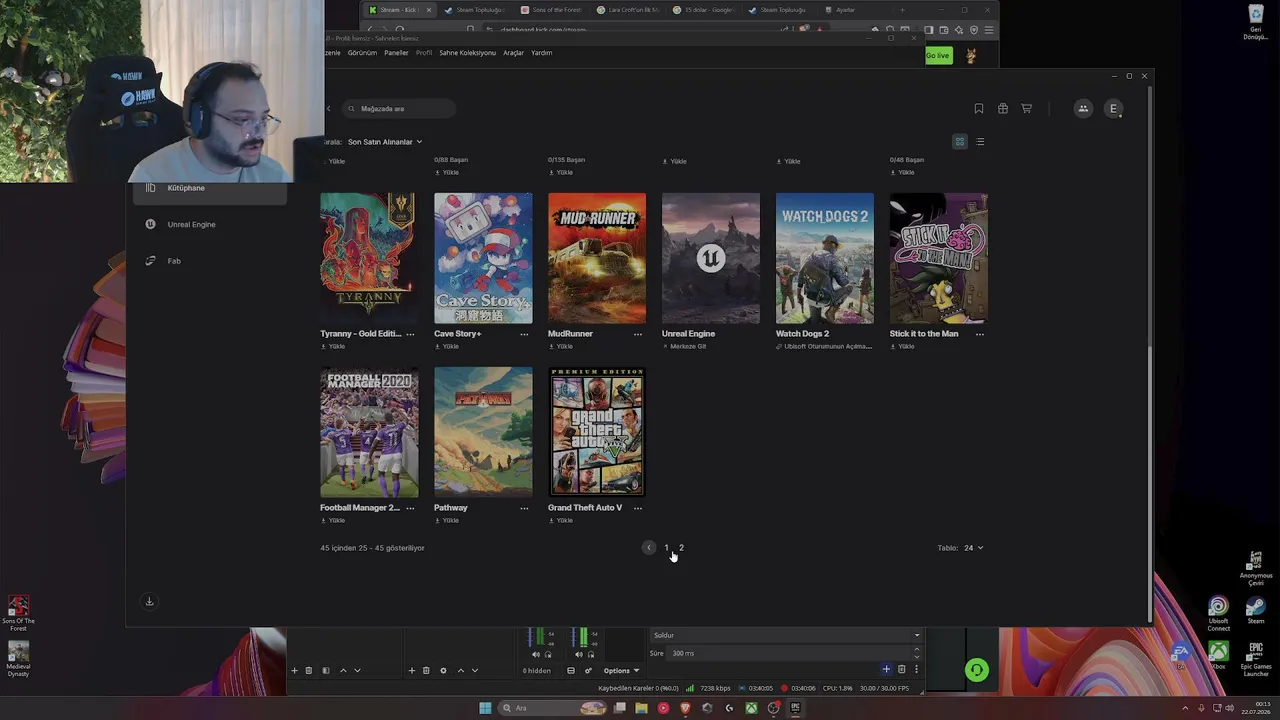Screen dimensions: 1280x720
Task: Go to library page 1
Action: (x=666, y=548)
